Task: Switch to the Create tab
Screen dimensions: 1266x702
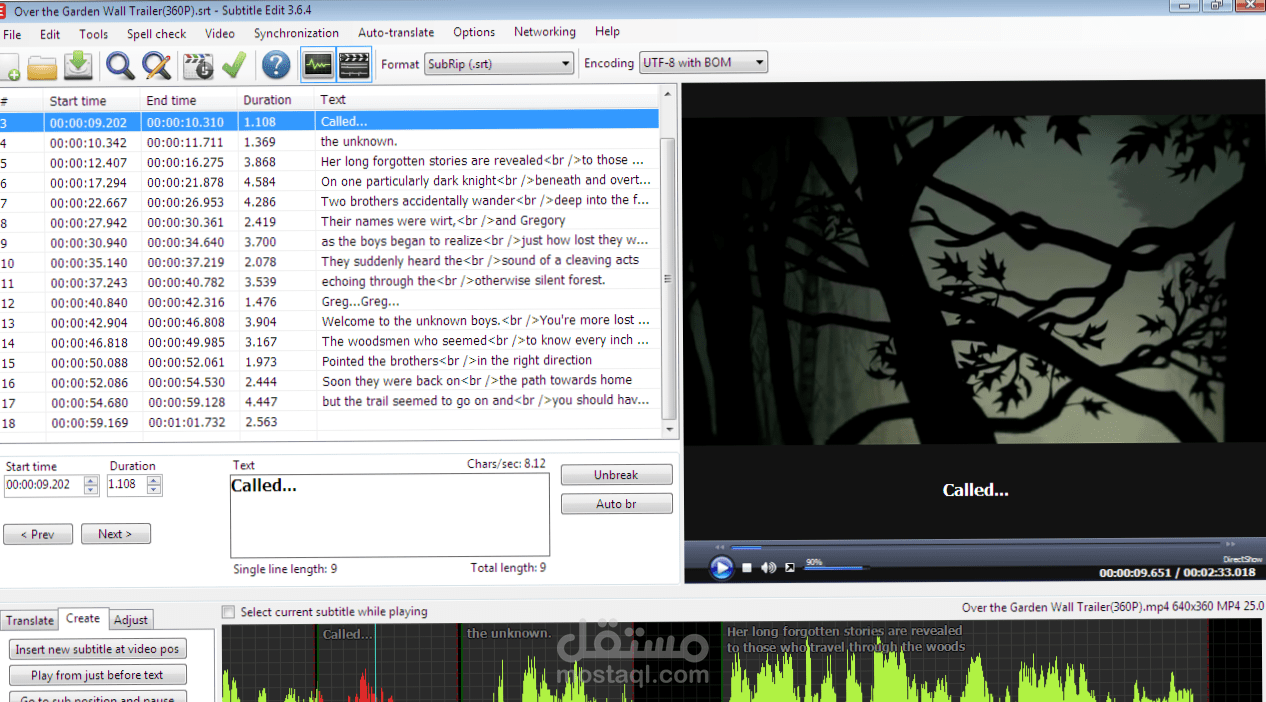Action: click(x=83, y=619)
